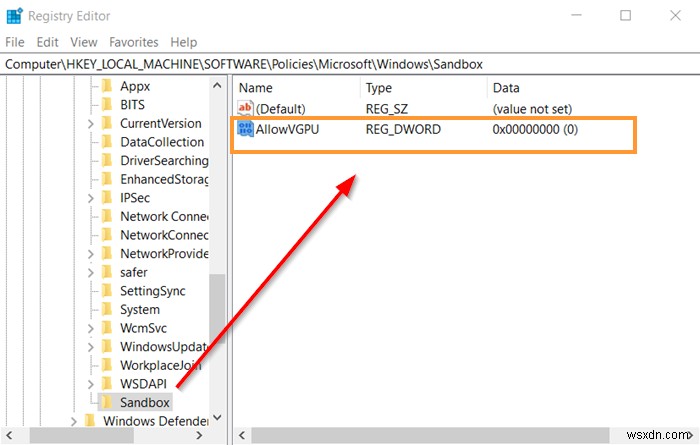Open the Help menu
Screen dimensions: 700x445
pos(183,42)
